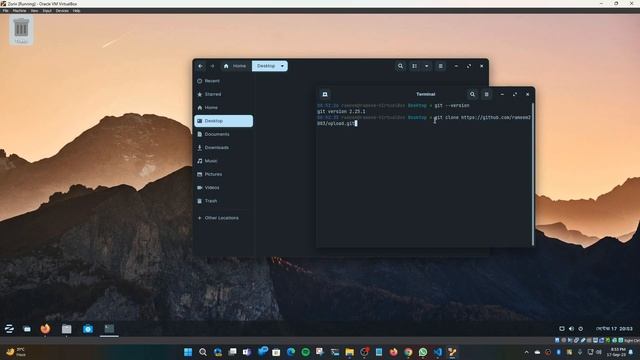
Task: Open Other Locations in Files sidebar
Action: [x=224, y=218]
